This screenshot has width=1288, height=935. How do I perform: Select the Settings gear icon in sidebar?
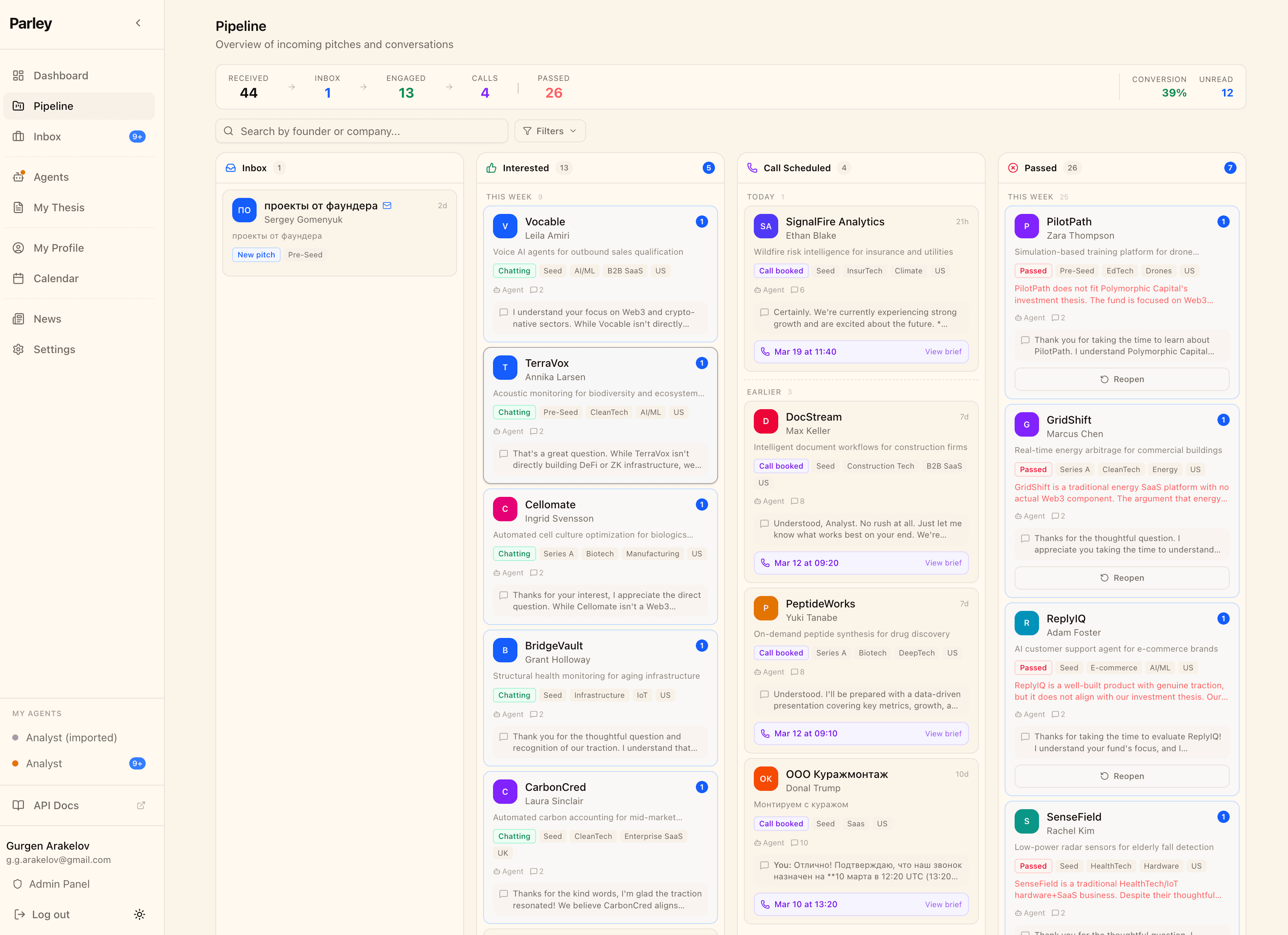click(19, 349)
